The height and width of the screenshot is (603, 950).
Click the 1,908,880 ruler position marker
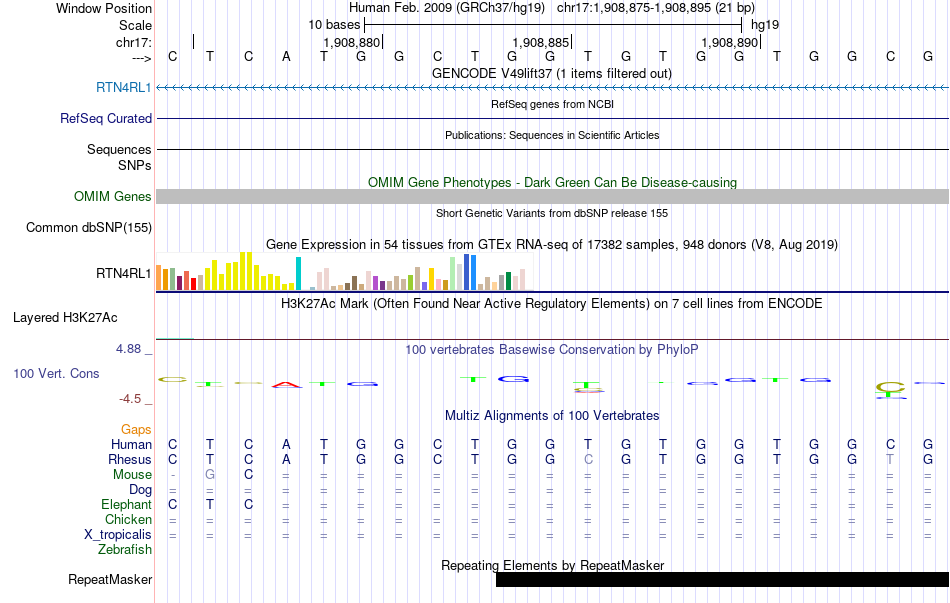point(352,43)
